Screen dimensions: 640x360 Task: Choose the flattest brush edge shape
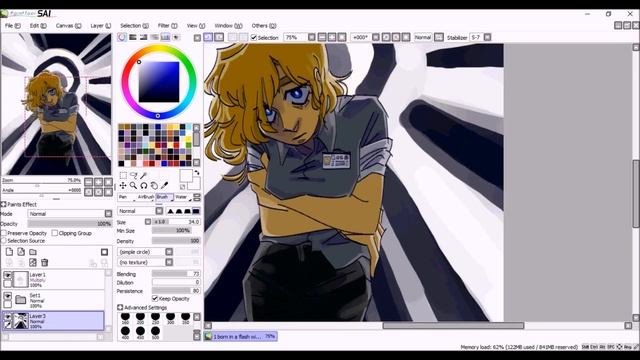pyautogui.click(x=196, y=211)
